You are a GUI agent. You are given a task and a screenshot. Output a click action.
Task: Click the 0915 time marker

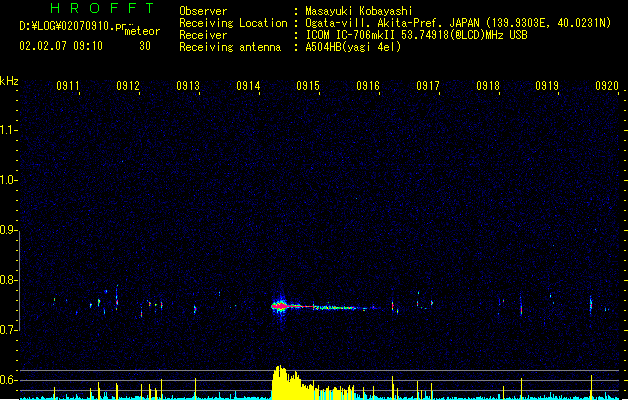[x=308, y=86]
